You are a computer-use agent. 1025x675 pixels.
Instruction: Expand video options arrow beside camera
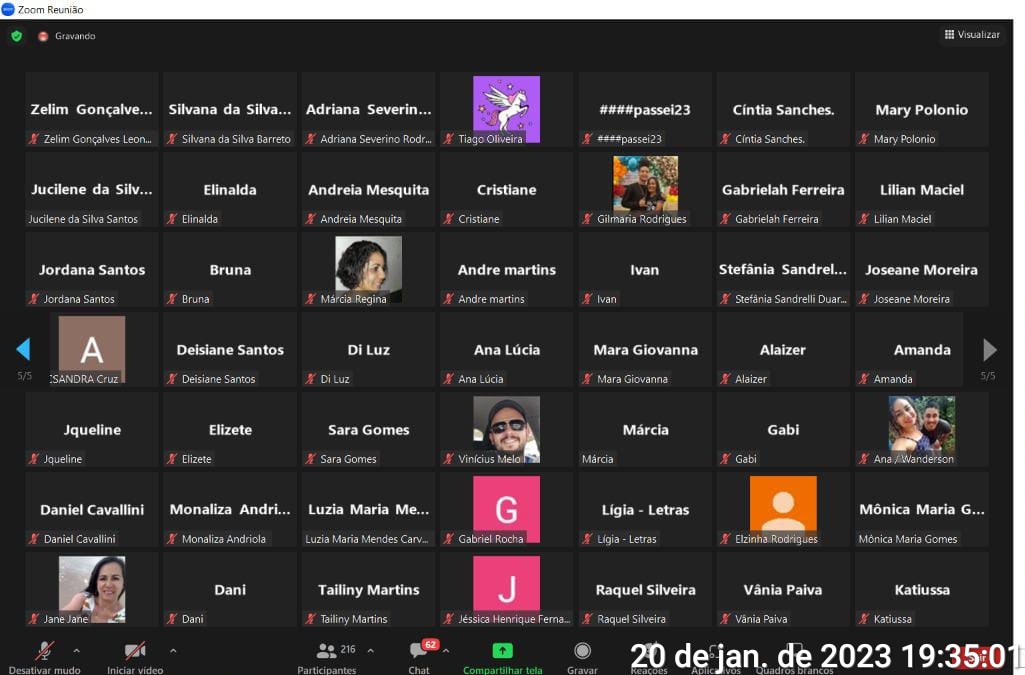point(173,650)
